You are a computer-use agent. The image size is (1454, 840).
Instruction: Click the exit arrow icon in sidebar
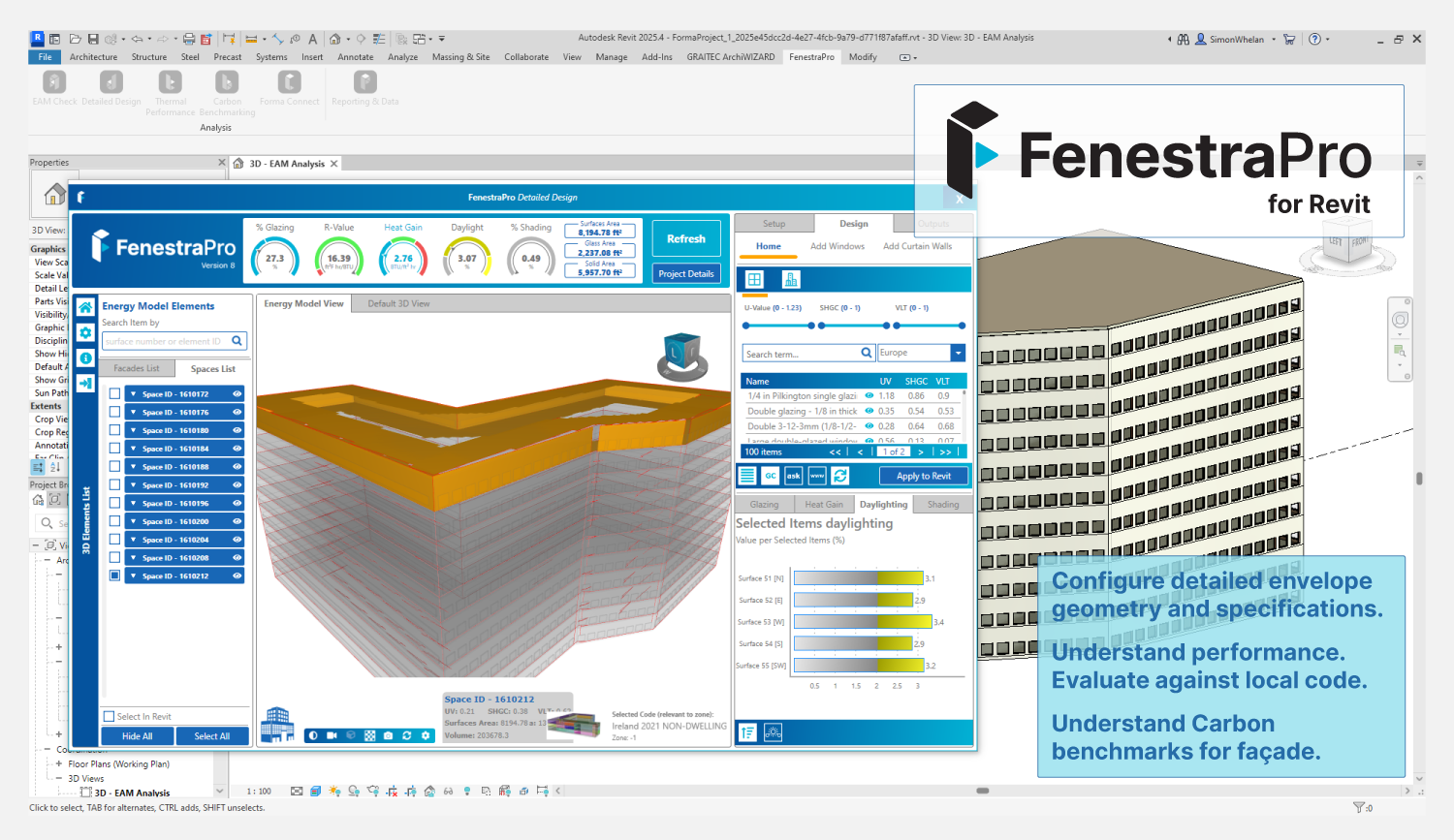[x=85, y=384]
